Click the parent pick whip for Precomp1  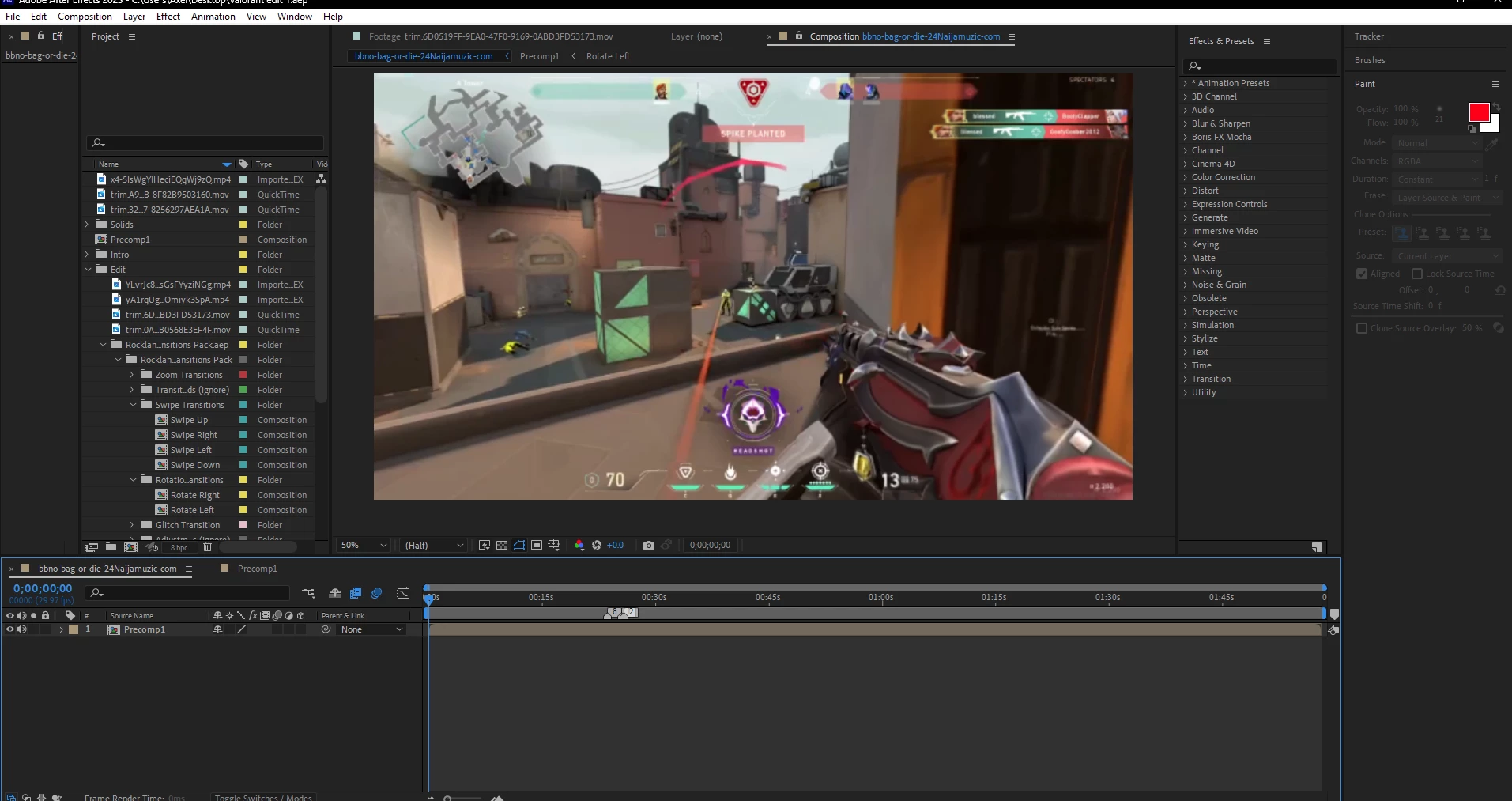(326, 629)
